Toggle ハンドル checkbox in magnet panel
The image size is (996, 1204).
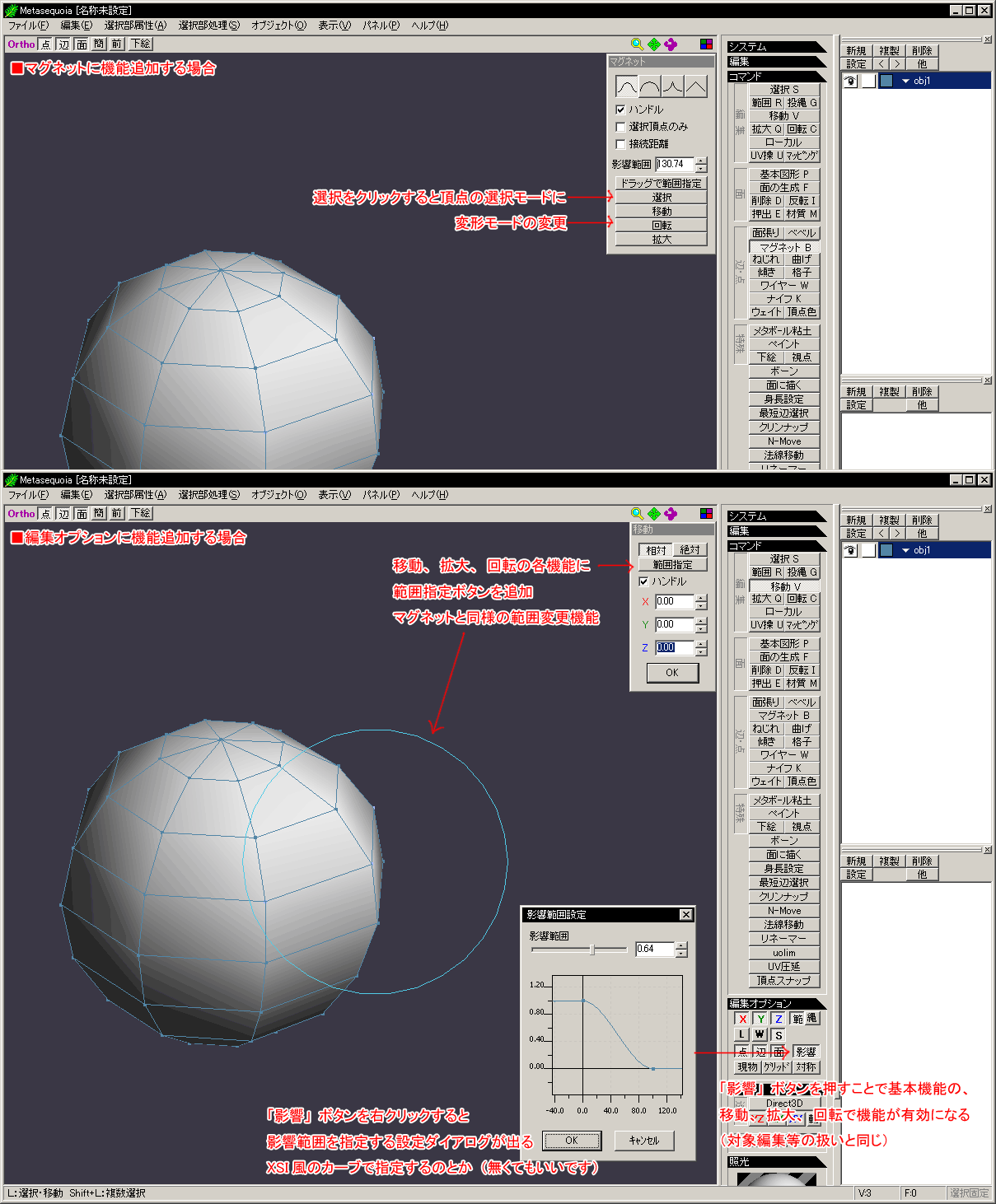point(620,110)
